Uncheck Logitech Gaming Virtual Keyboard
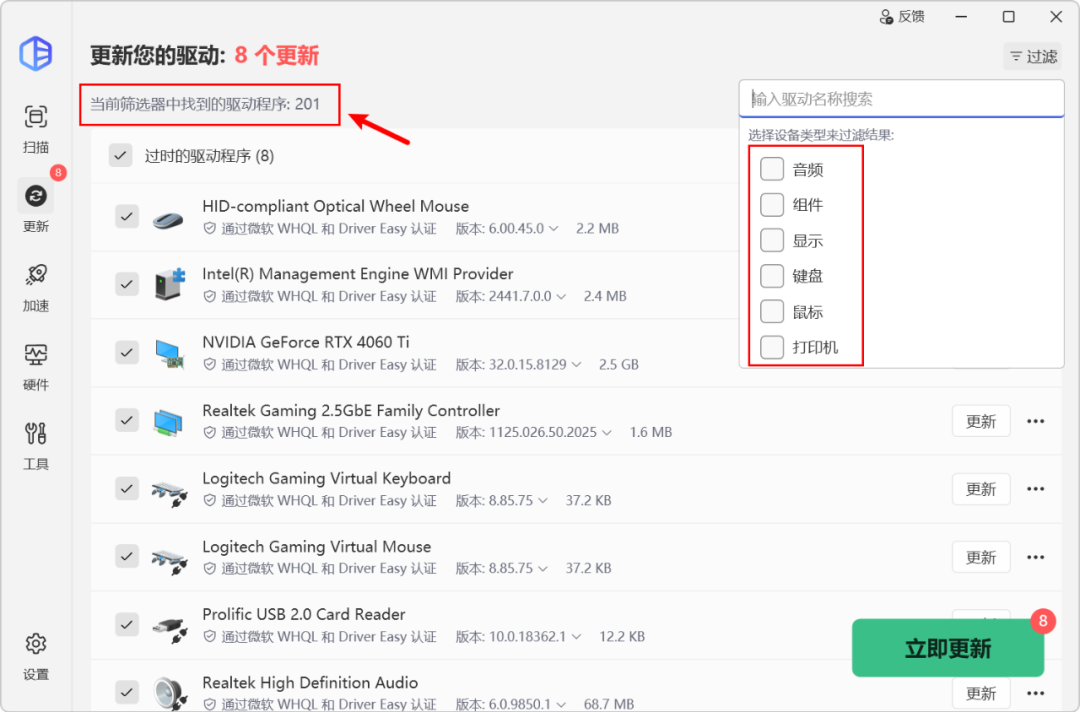Screen dimensions: 1080x712 (x=127, y=488)
